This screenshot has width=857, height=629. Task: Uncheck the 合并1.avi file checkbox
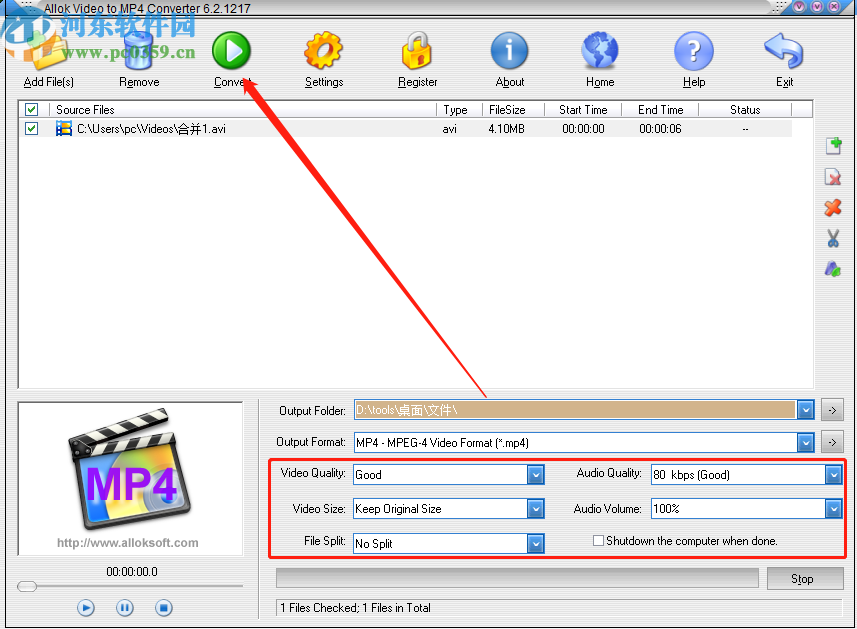click(32, 129)
